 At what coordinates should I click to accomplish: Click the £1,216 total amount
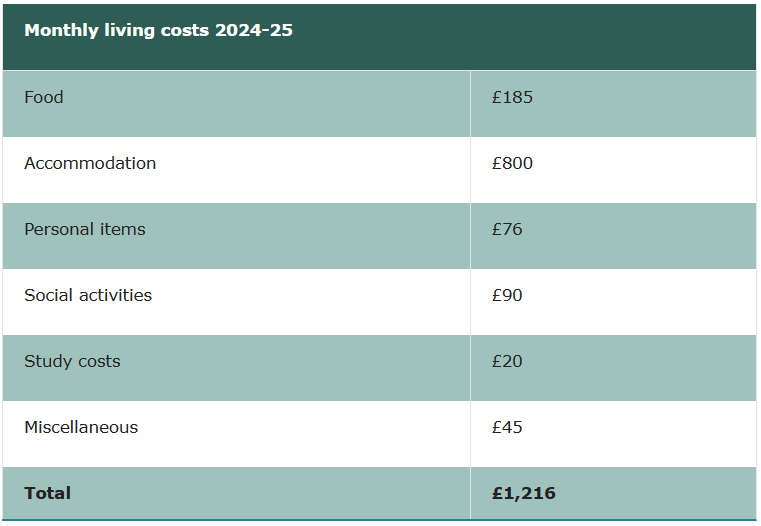[x=524, y=493]
